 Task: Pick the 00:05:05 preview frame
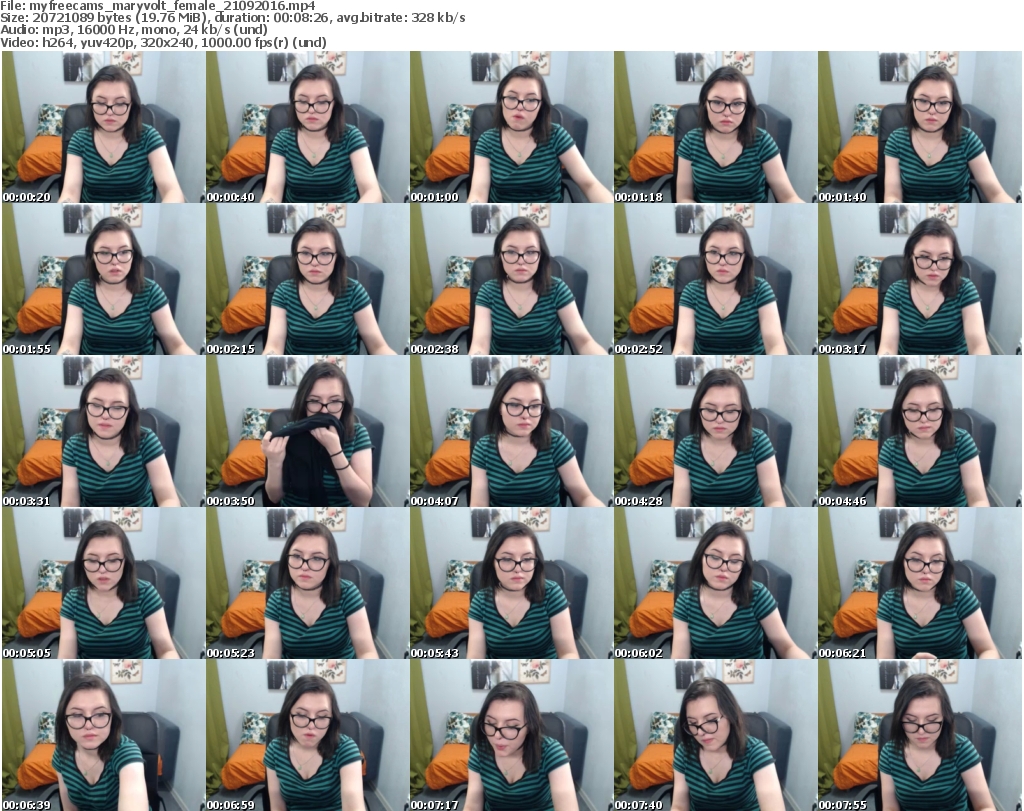click(103, 583)
